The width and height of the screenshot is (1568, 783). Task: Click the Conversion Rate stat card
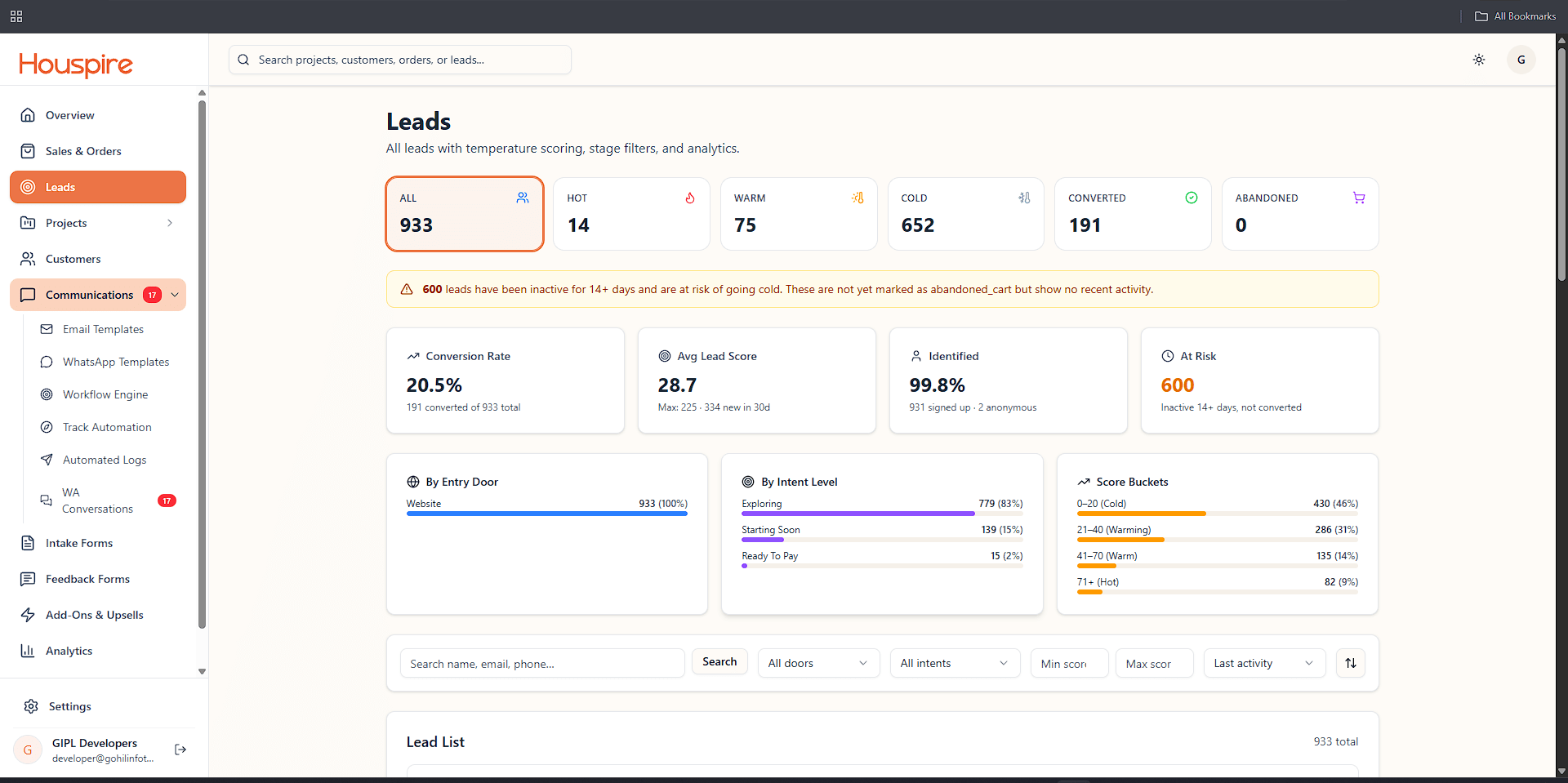coord(506,380)
